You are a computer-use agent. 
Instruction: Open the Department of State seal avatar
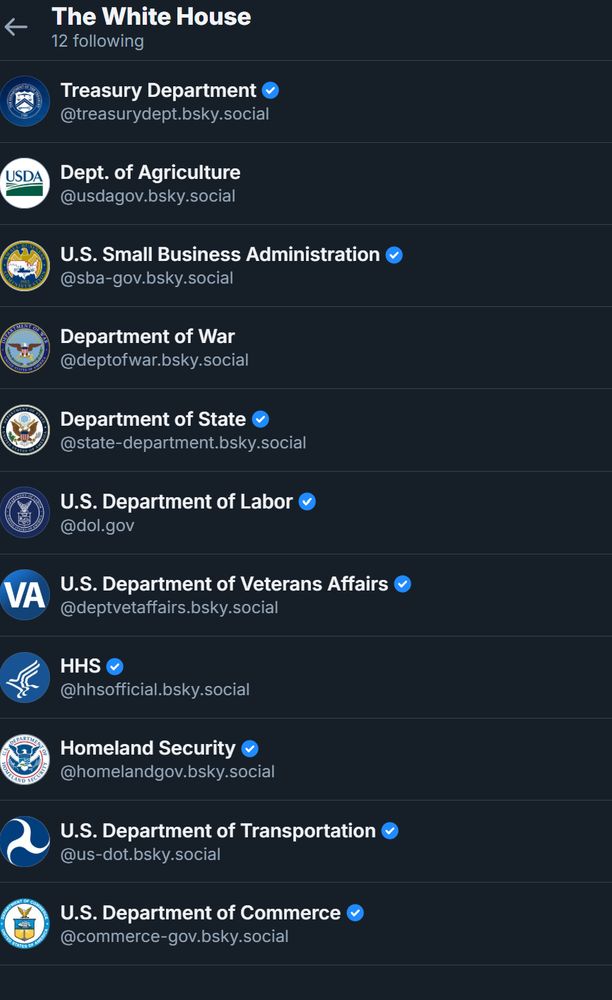point(25,430)
